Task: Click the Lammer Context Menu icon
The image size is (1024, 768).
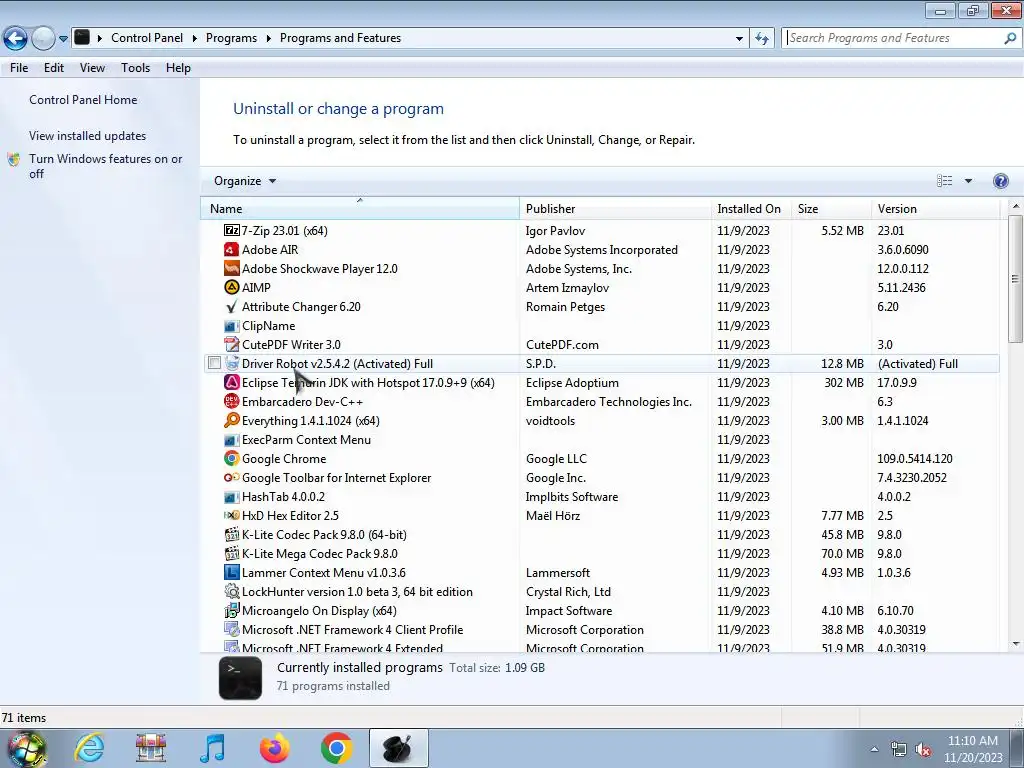Action: pyautogui.click(x=231, y=572)
